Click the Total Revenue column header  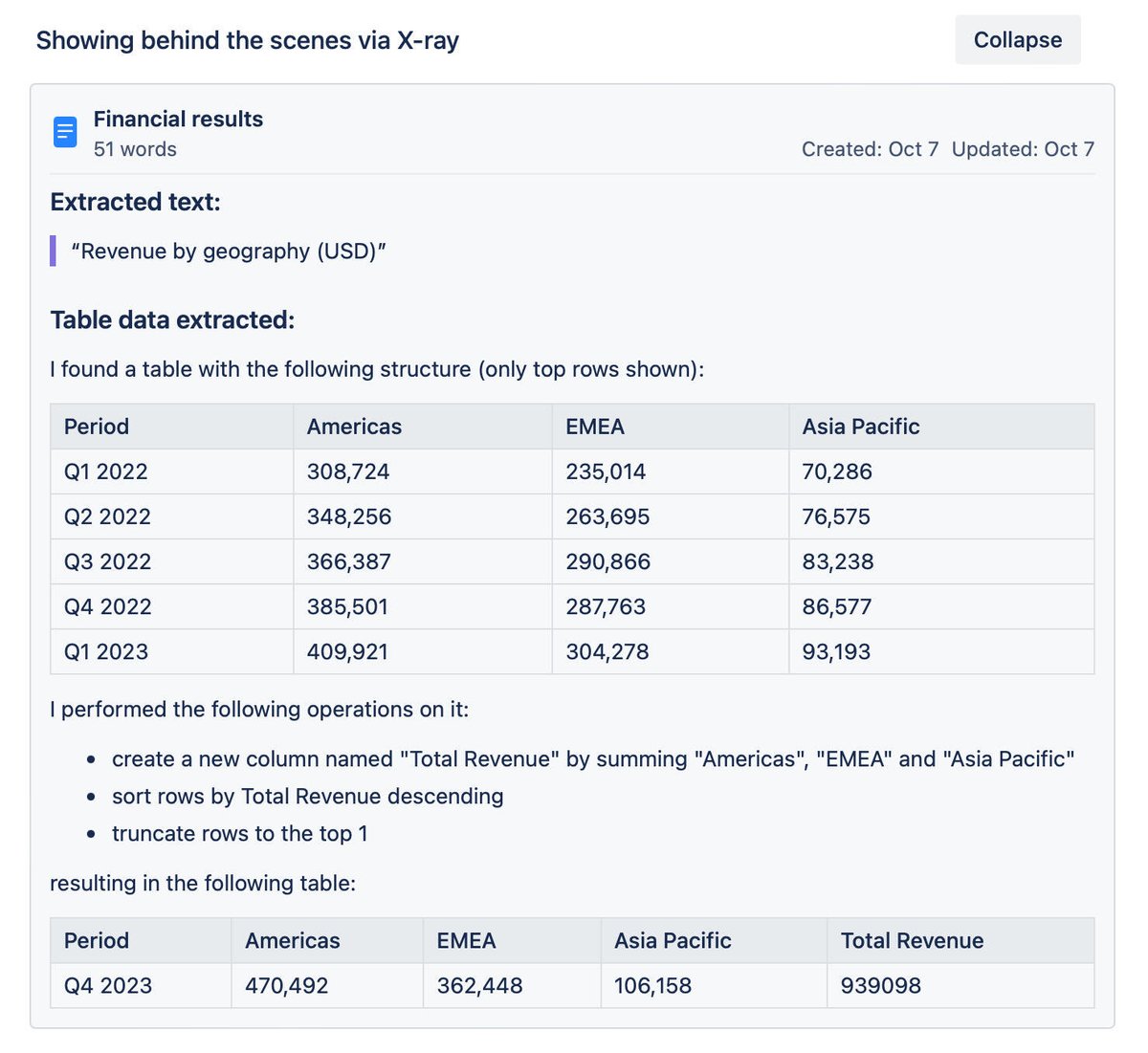point(912,940)
